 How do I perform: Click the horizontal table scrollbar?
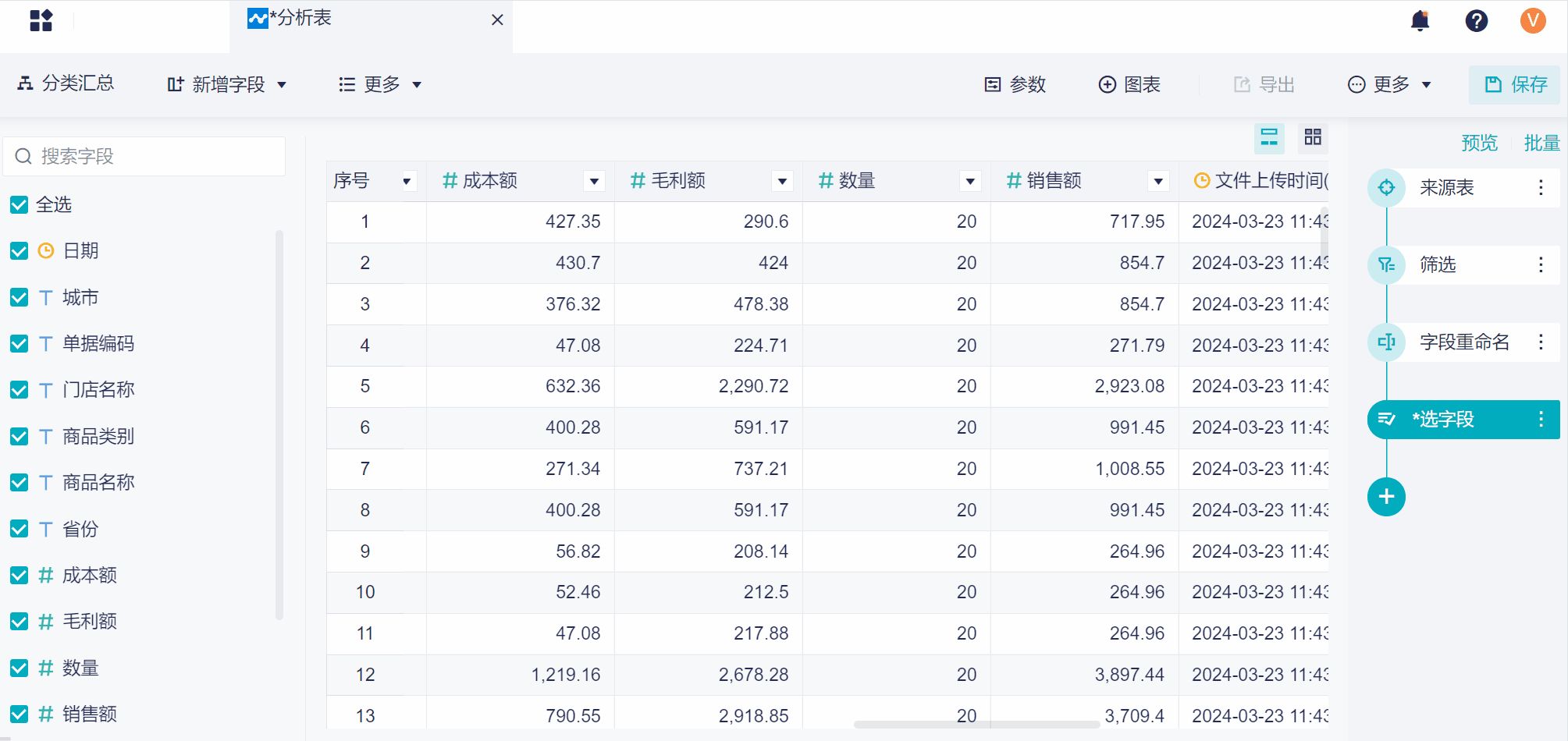click(976, 725)
